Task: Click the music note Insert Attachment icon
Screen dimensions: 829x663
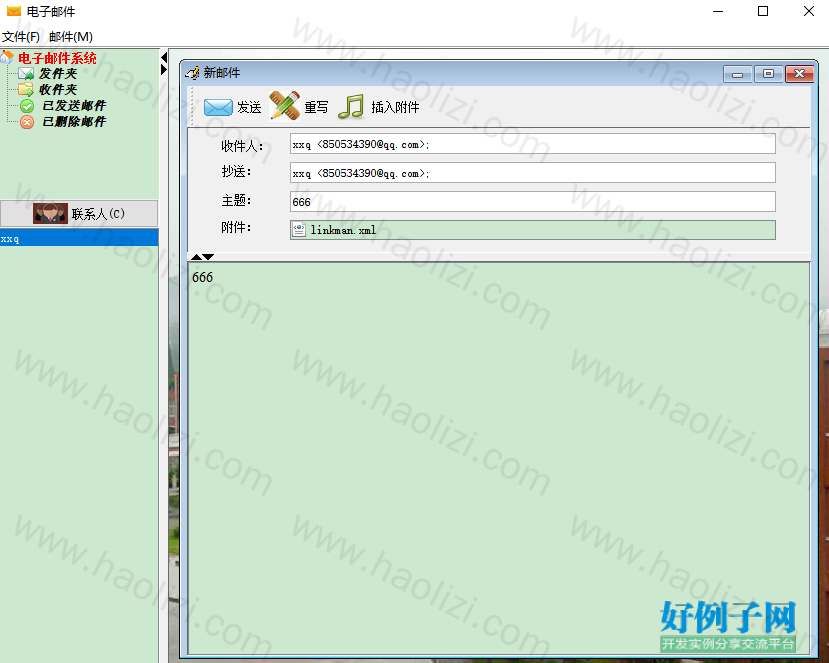Action: [351, 106]
